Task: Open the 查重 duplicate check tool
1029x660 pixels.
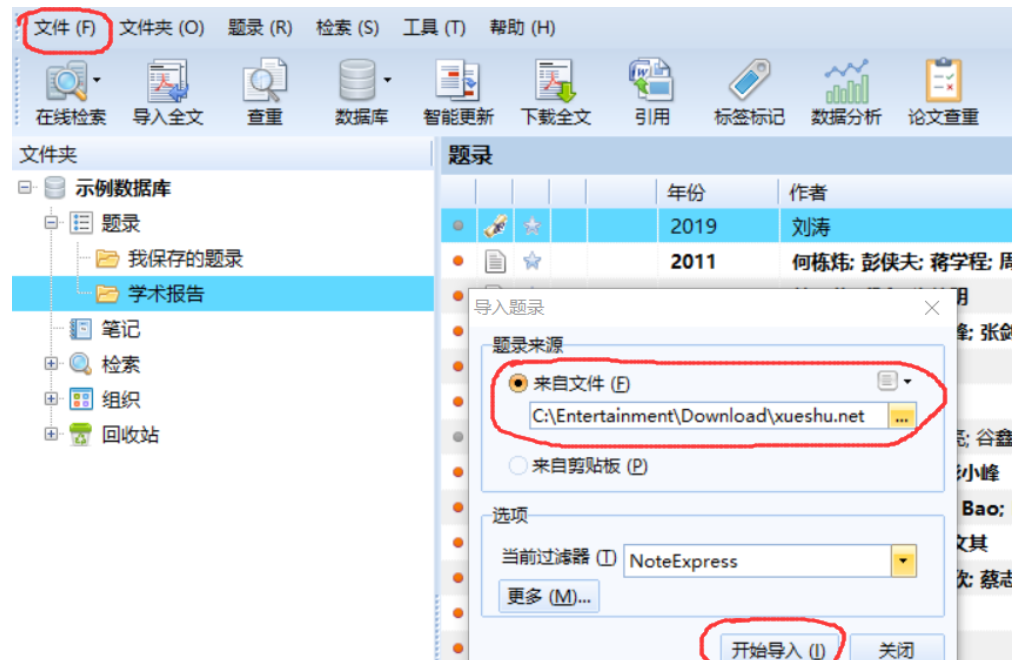Action: 265,82
